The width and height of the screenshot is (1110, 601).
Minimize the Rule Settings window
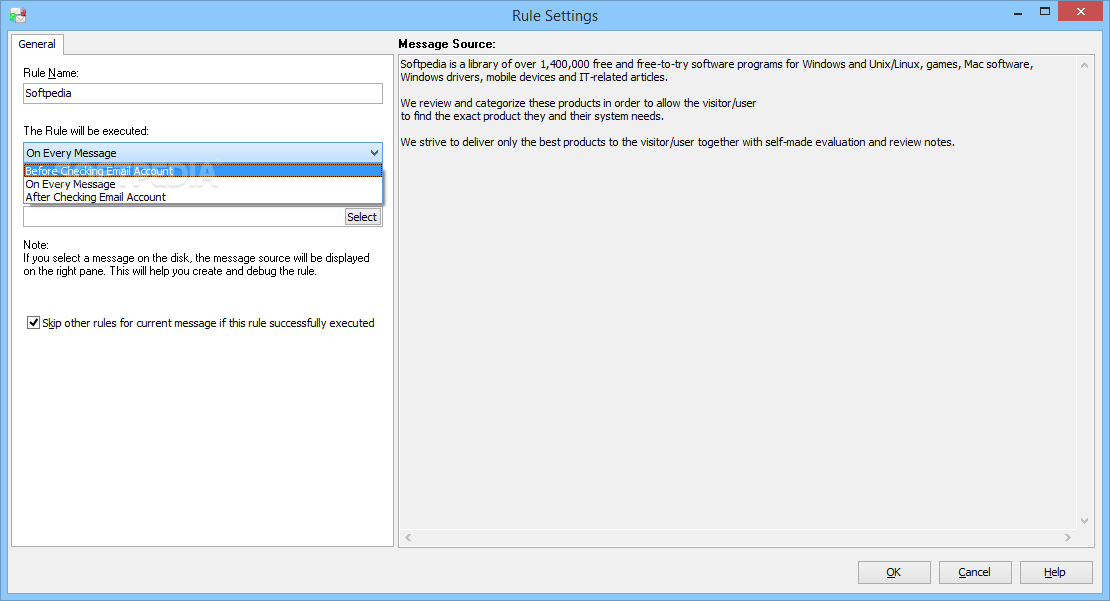pos(1018,12)
